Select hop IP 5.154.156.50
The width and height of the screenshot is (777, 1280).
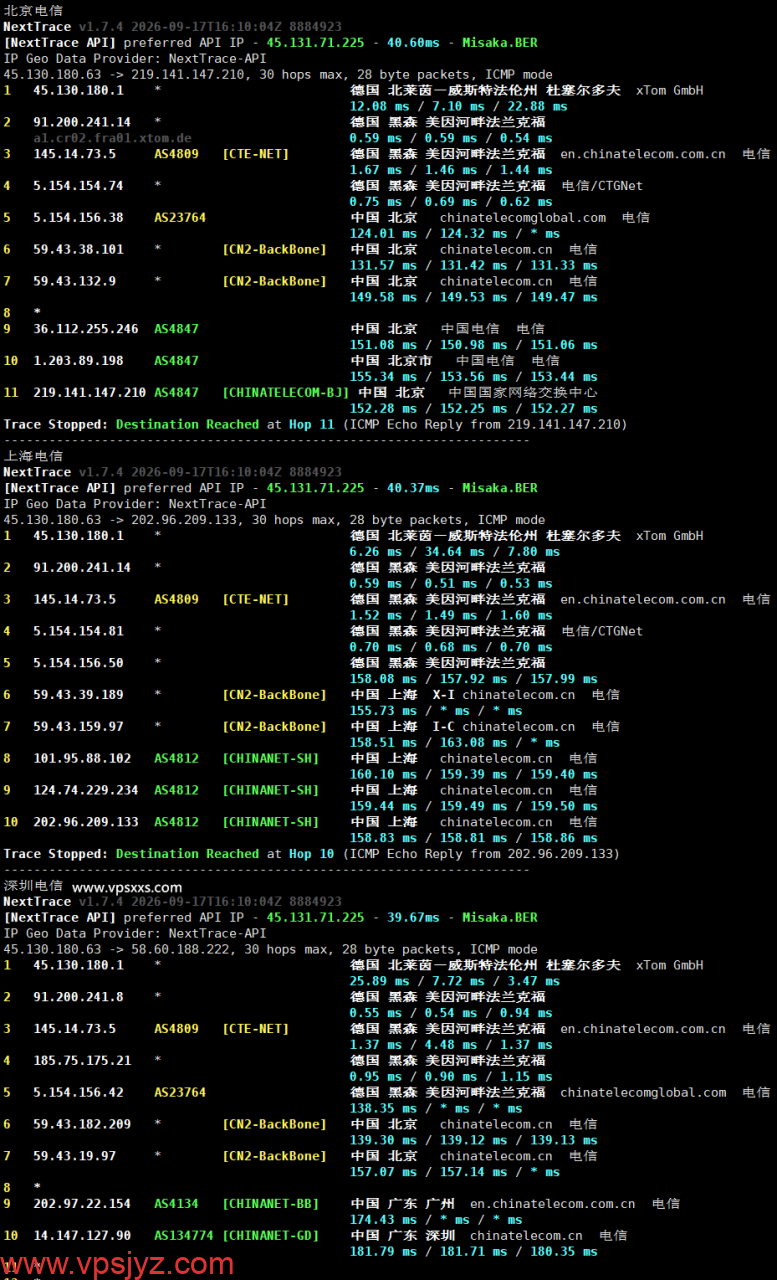coord(78,663)
